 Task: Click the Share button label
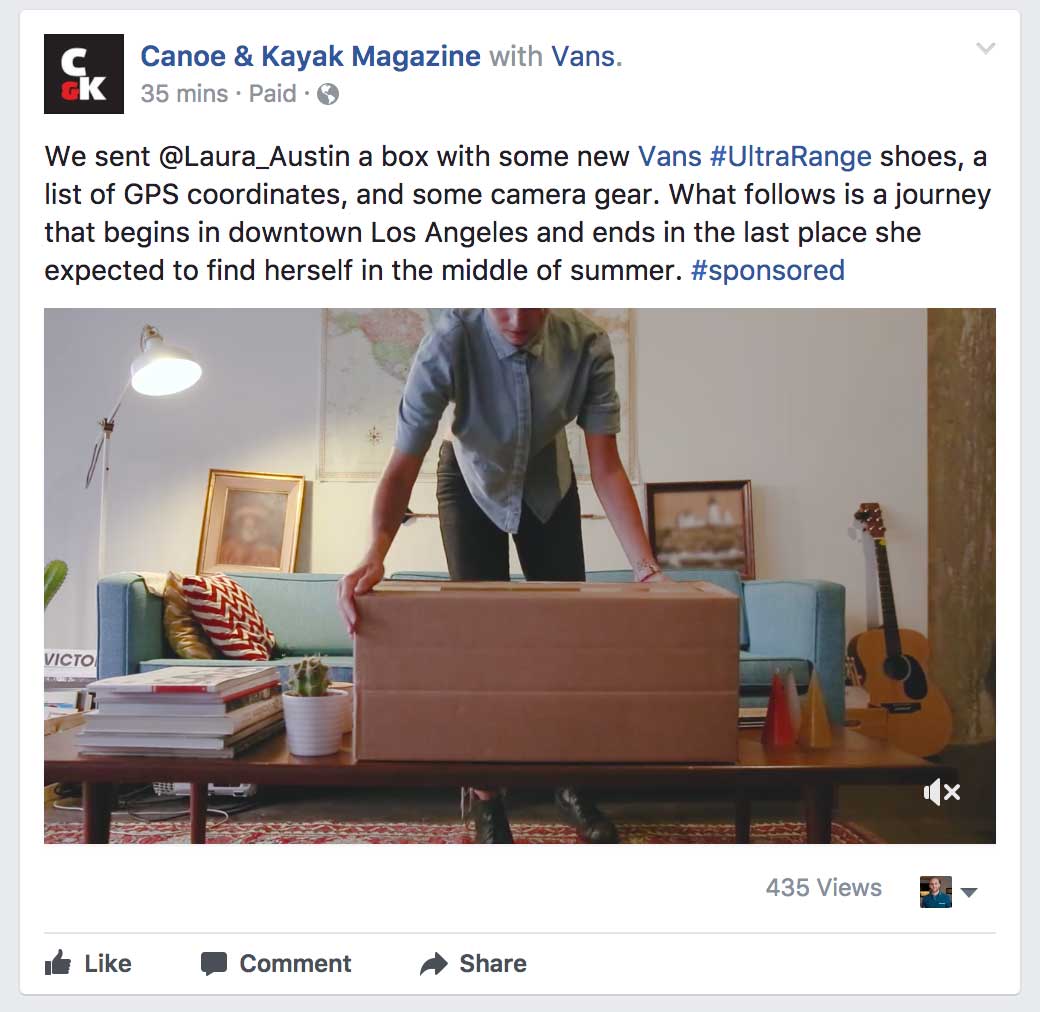tap(493, 964)
